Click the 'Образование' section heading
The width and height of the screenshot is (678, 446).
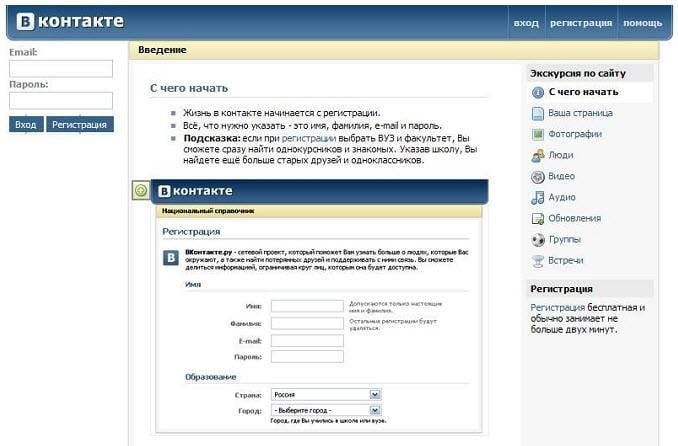(211, 377)
